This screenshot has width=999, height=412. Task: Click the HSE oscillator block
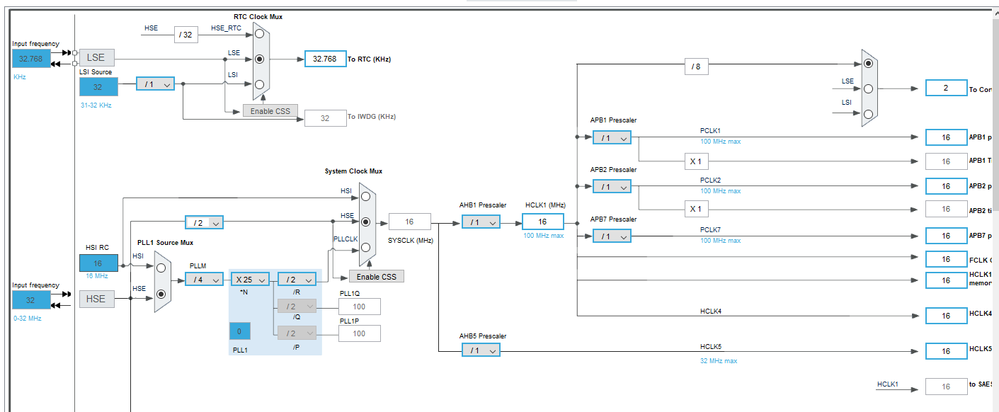(97, 299)
